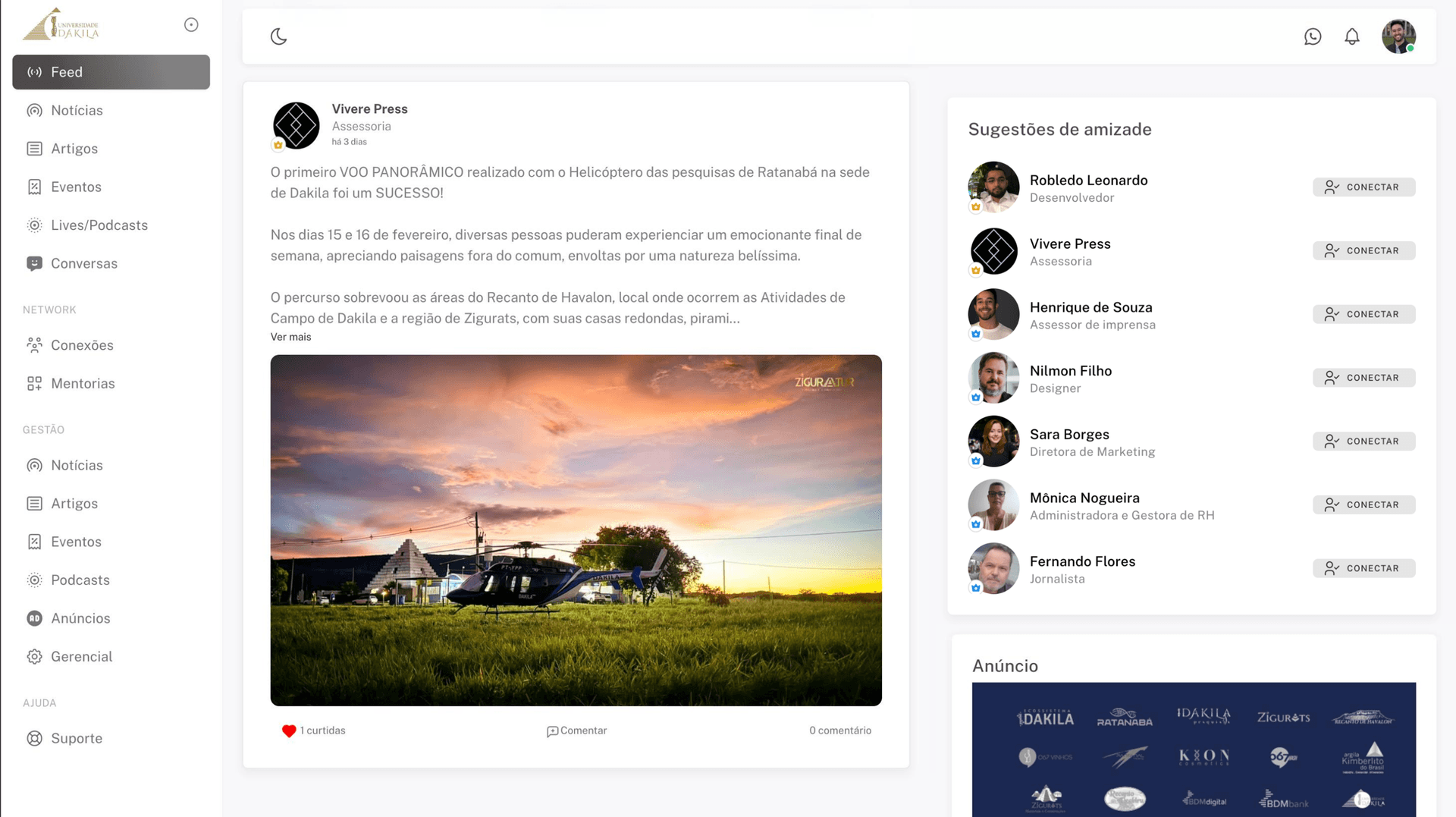Like the post via the heart icon

[x=289, y=731]
